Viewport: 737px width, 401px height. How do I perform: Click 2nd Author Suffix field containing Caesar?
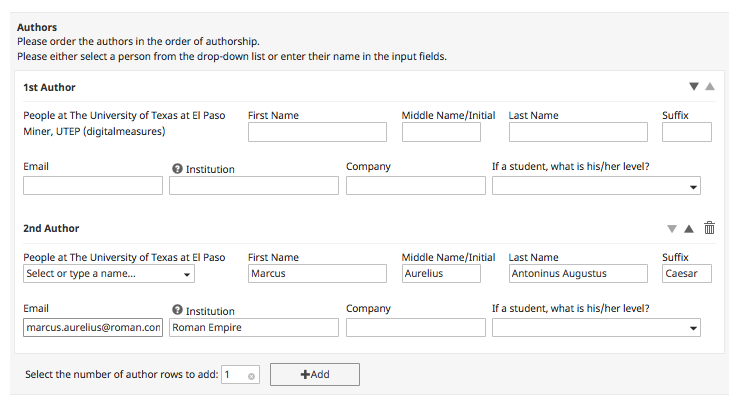point(687,274)
